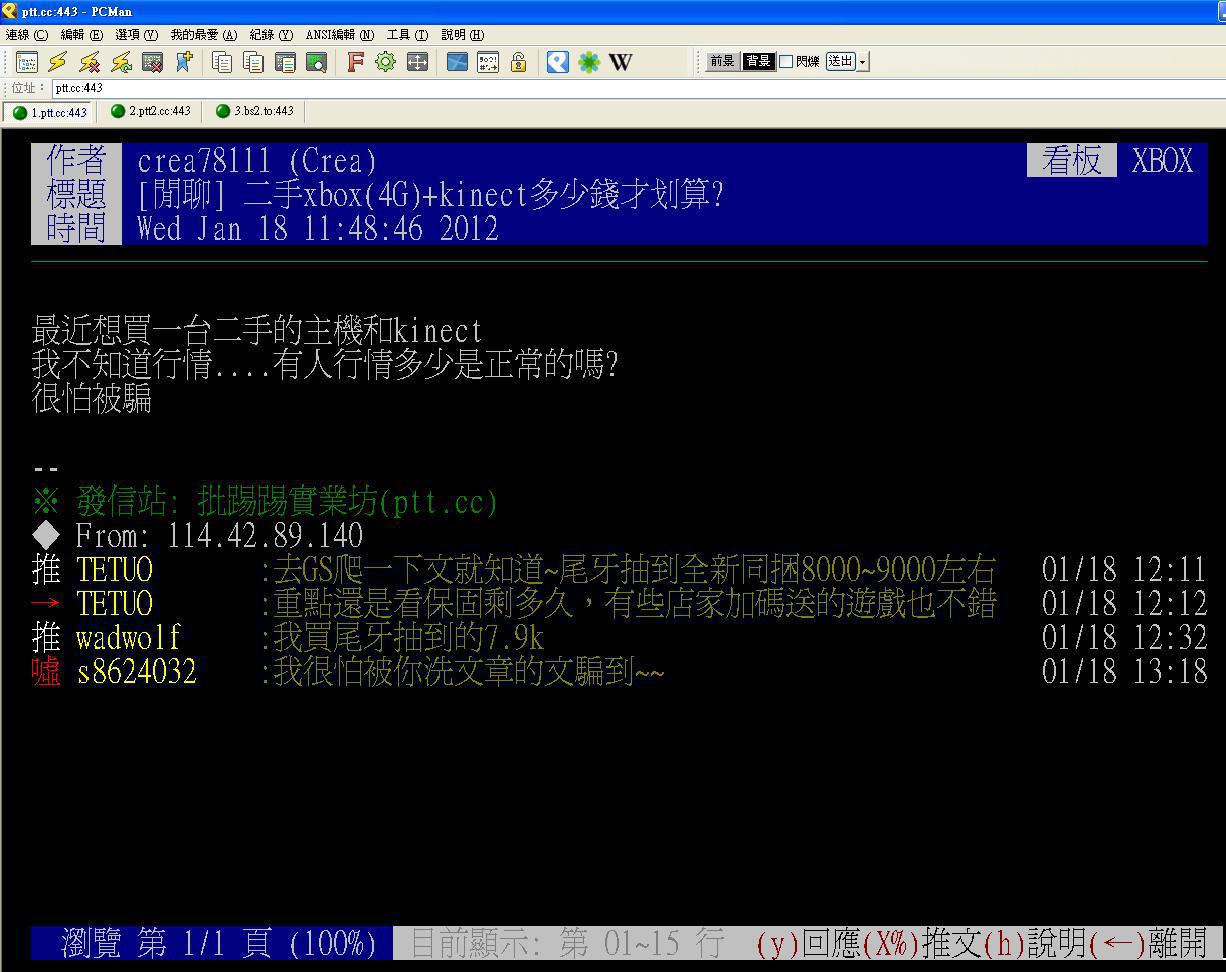Open the 說明 (H) menu

click(x=463, y=34)
